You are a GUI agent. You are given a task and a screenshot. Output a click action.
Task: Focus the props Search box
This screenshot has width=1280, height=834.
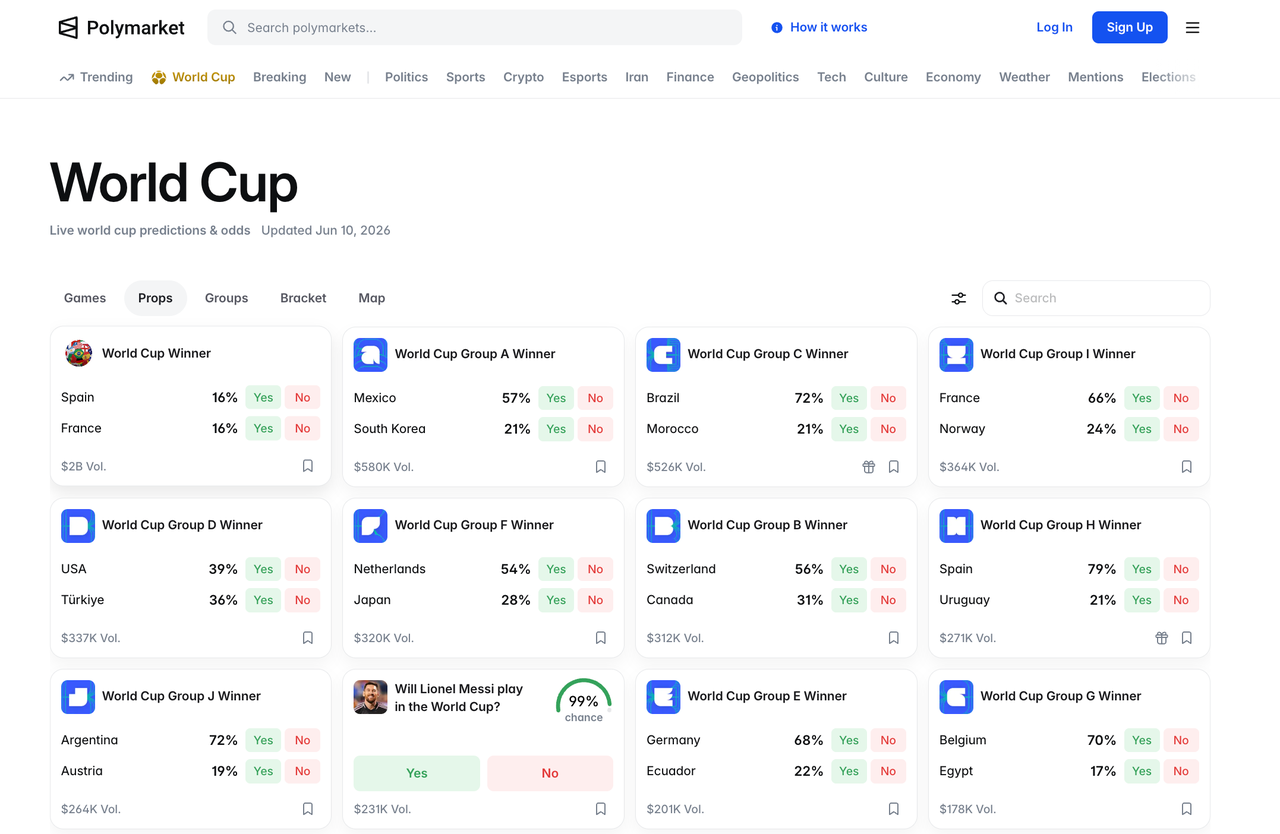[1096, 298]
